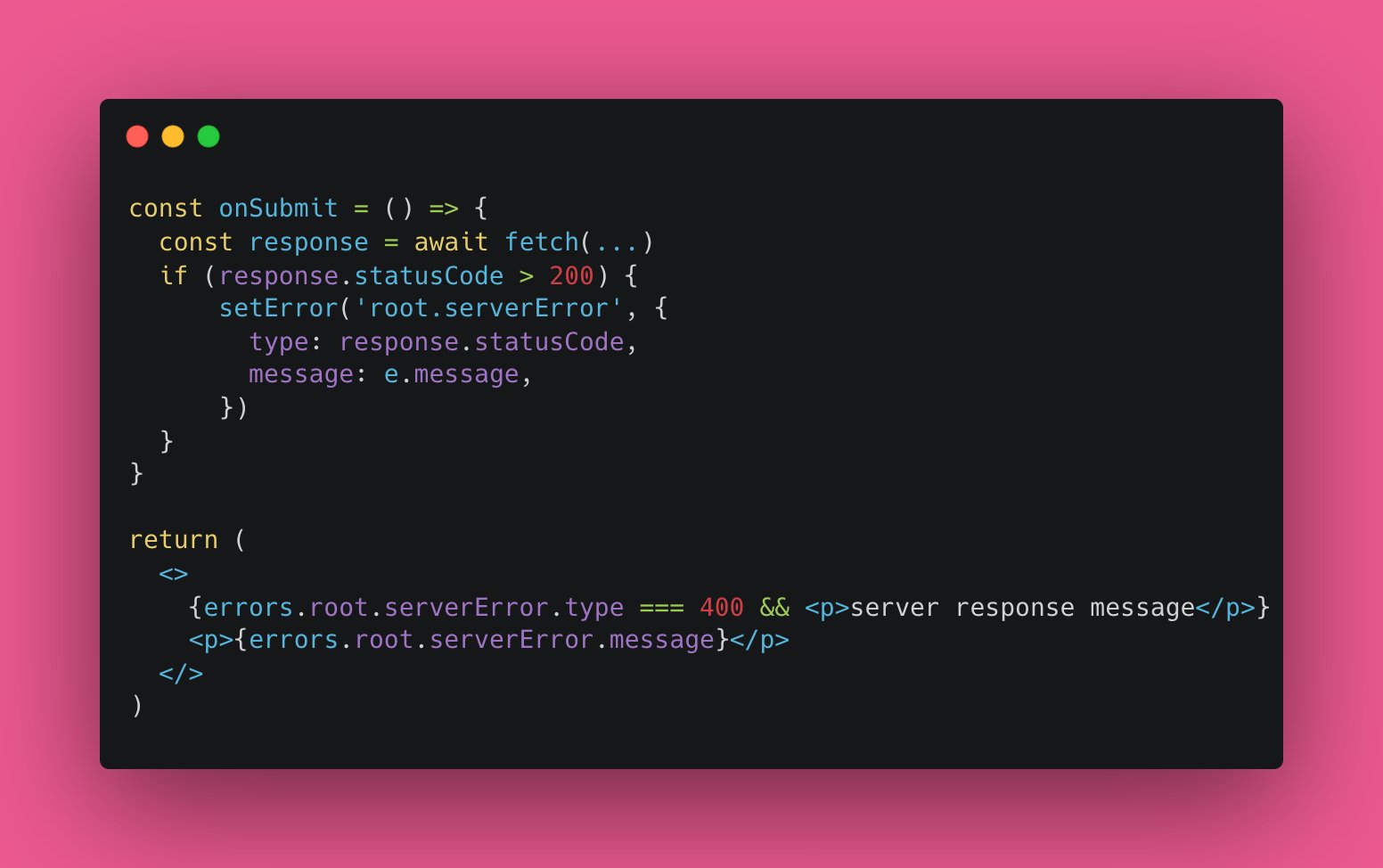This screenshot has height=868, width=1383.
Task: Click the arrow => in onSubmit
Action: click(444, 209)
